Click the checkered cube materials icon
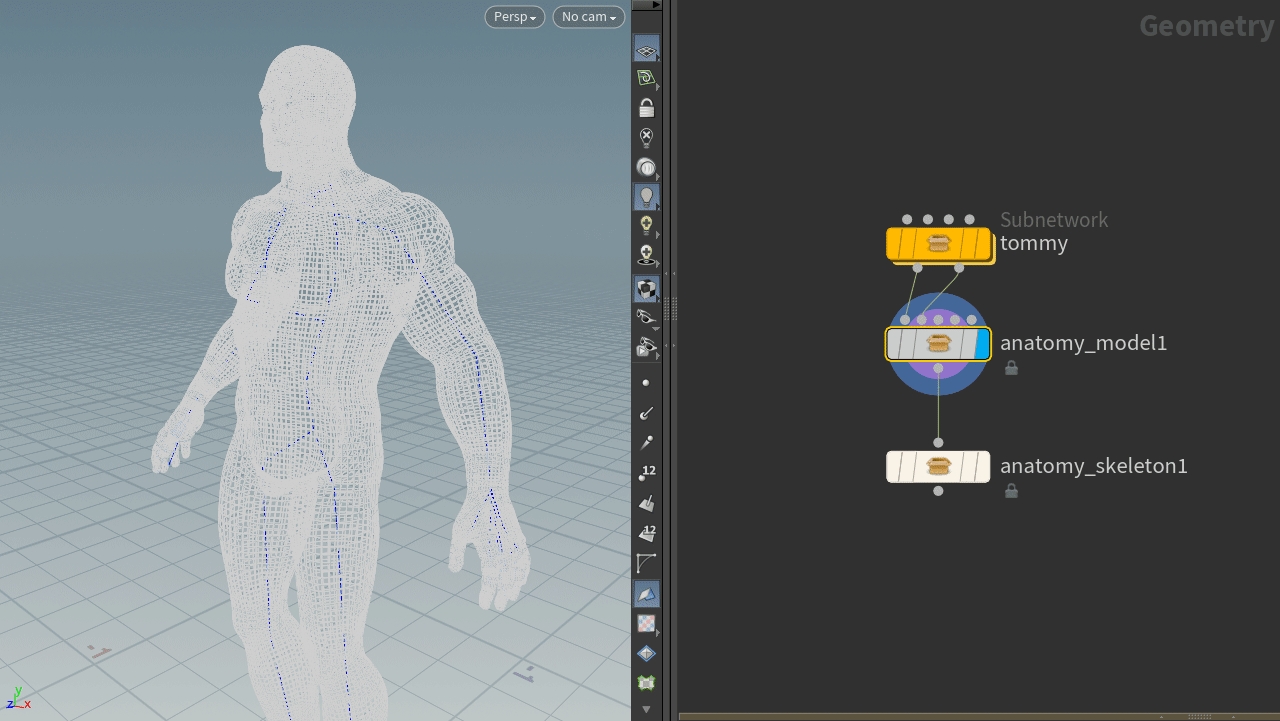Screen dimensions: 1280x721 point(646,289)
